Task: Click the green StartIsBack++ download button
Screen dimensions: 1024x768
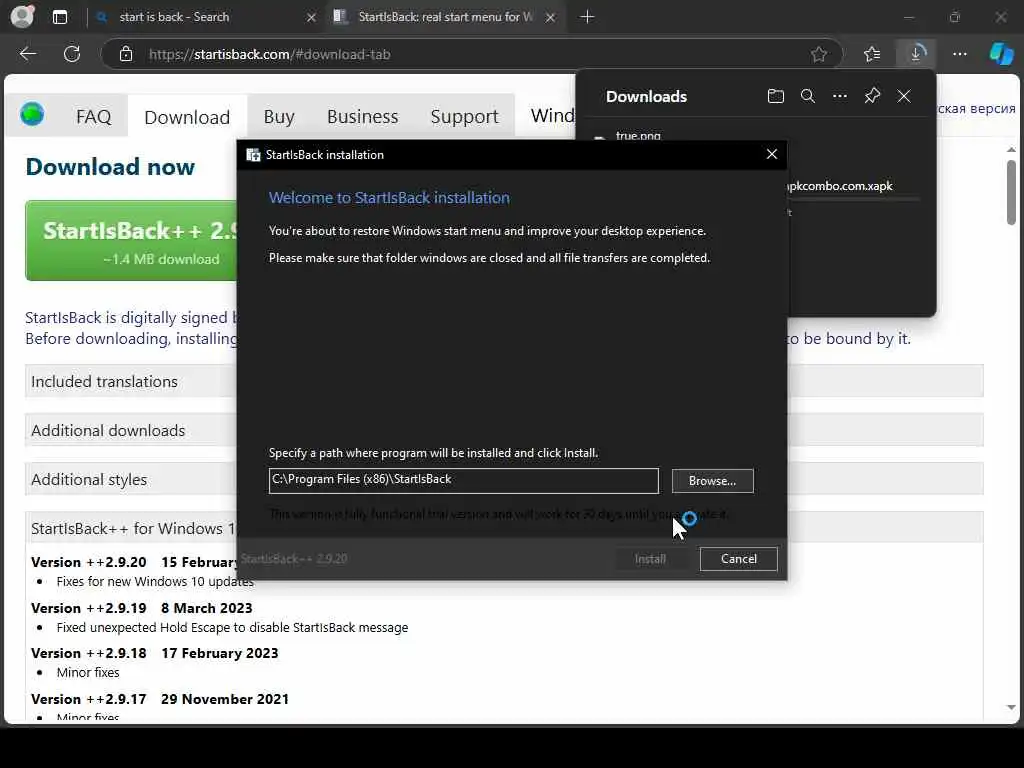Action: coord(131,241)
